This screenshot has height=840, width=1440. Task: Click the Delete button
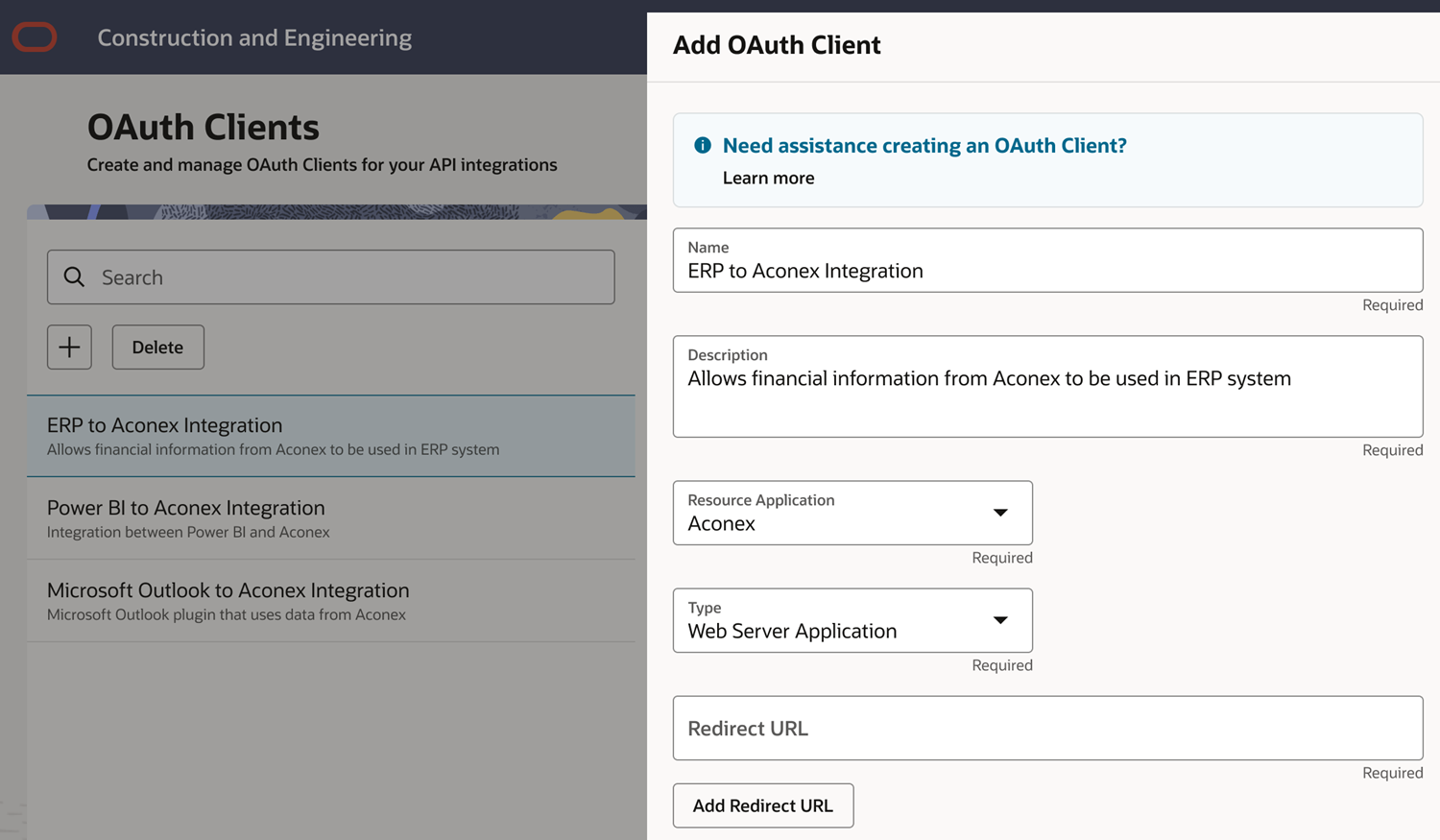[x=157, y=348]
